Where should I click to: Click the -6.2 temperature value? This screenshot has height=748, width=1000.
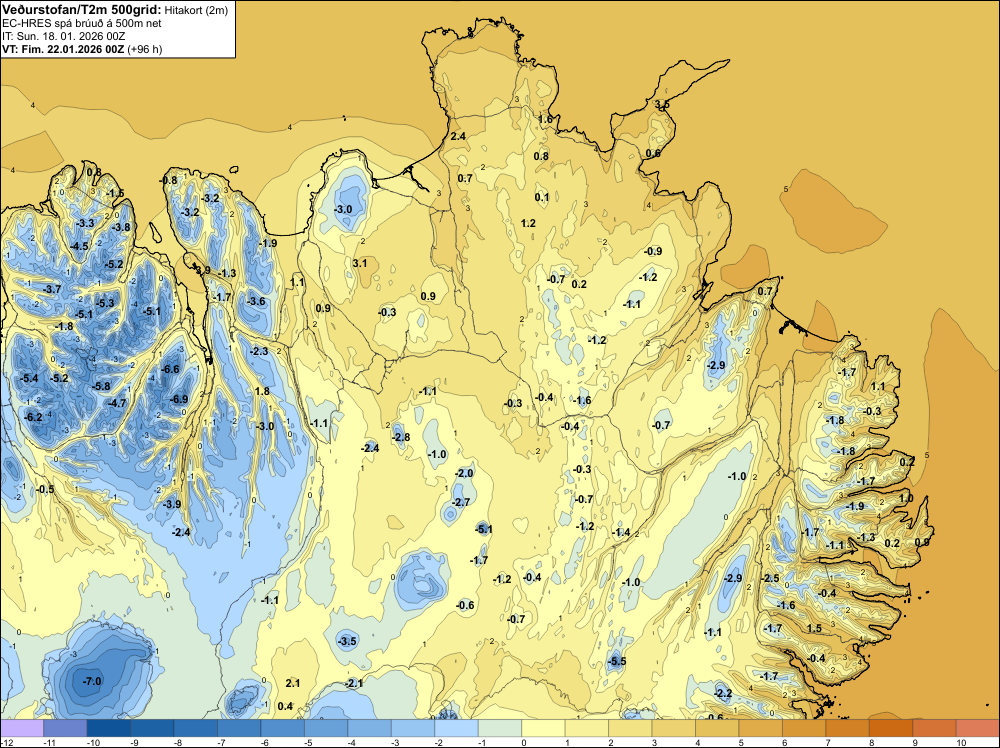coord(33,417)
